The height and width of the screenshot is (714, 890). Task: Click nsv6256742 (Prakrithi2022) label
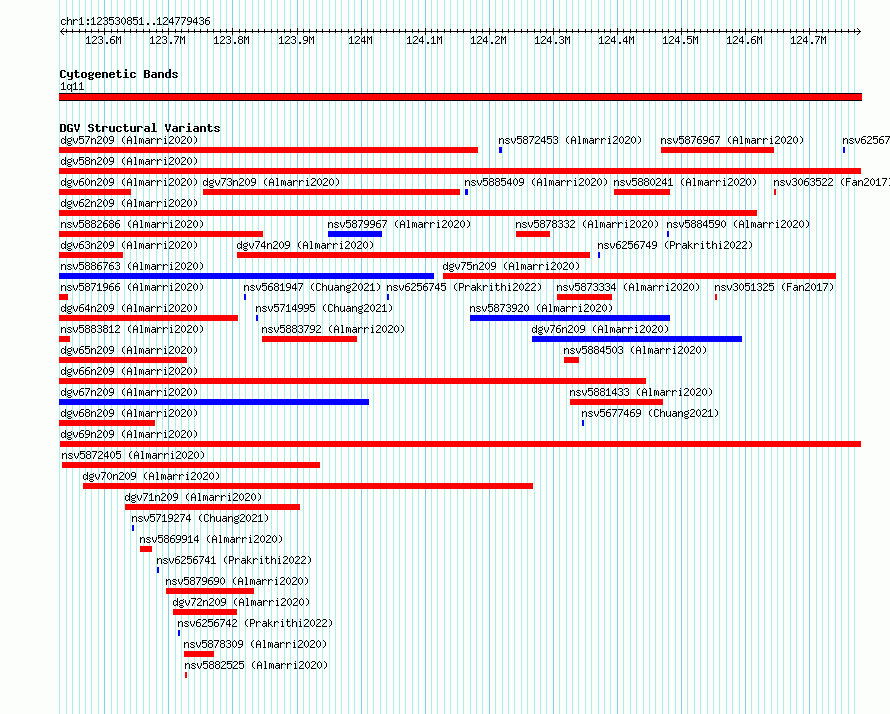[x=255, y=623]
